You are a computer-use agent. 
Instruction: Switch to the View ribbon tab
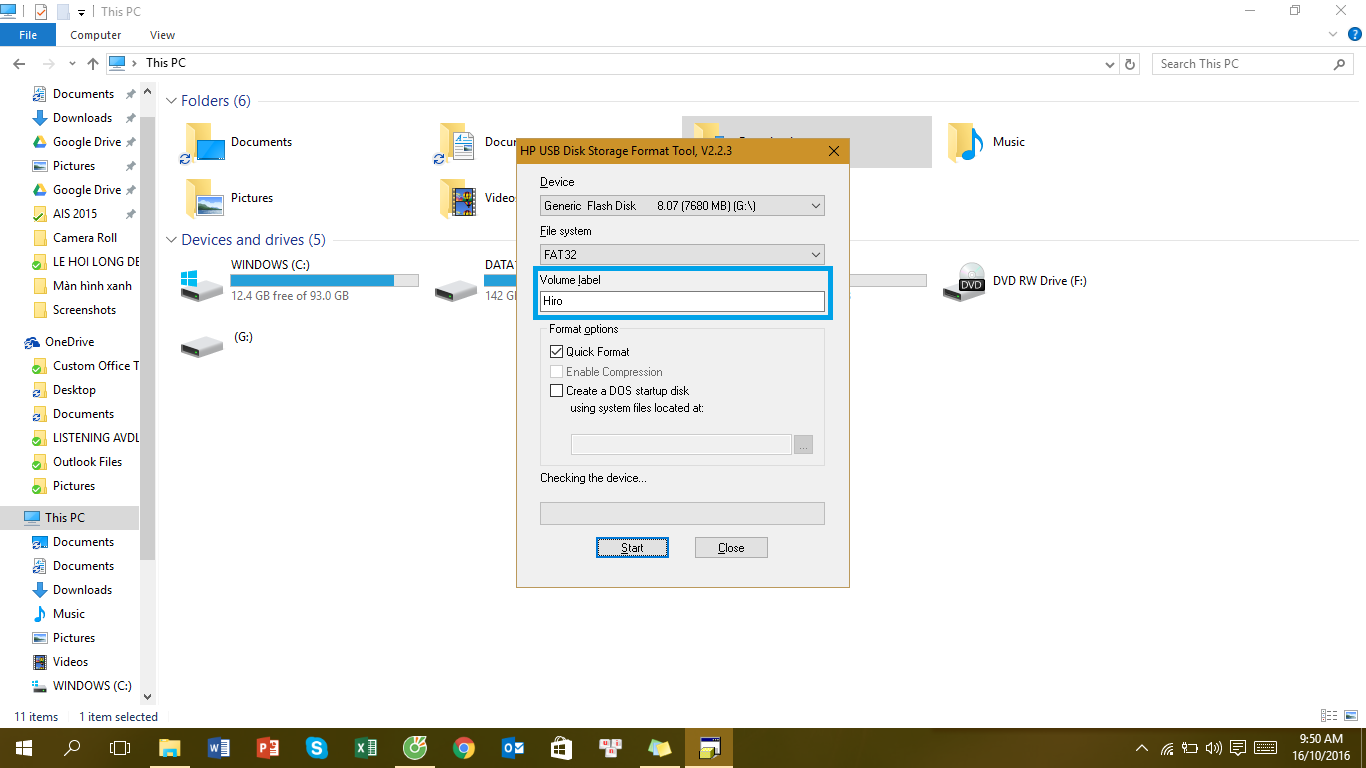(x=162, y=34)
